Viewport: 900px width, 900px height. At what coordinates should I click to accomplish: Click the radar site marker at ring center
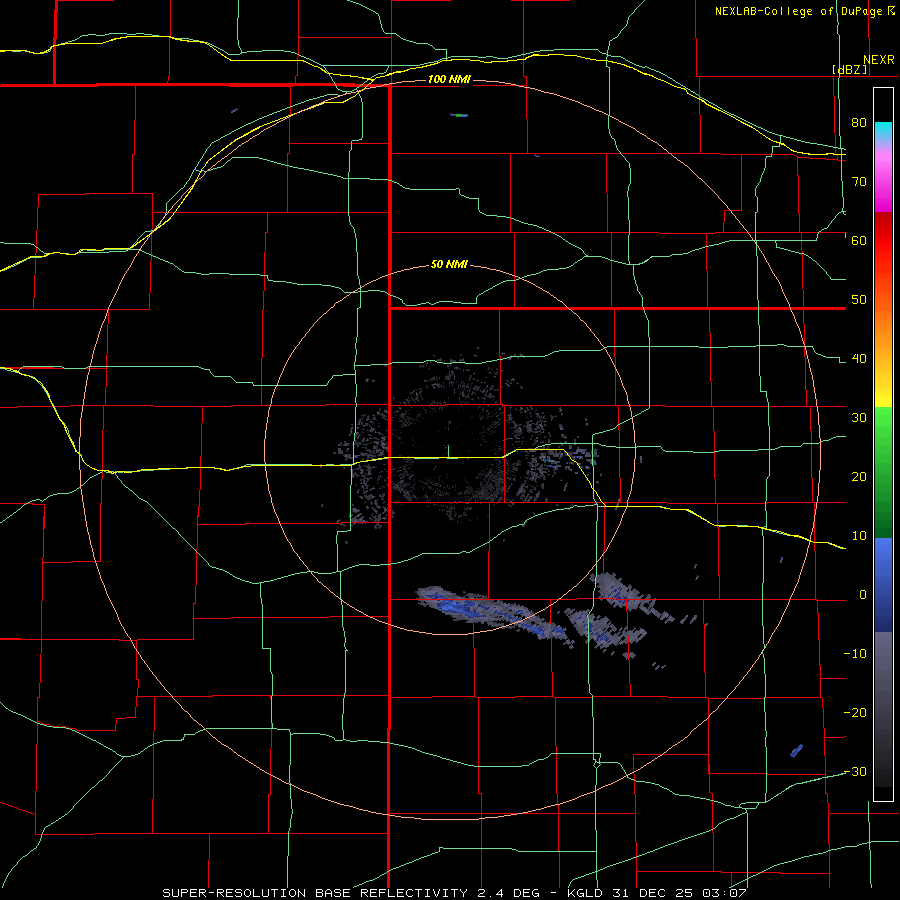[x=448, y=451]
